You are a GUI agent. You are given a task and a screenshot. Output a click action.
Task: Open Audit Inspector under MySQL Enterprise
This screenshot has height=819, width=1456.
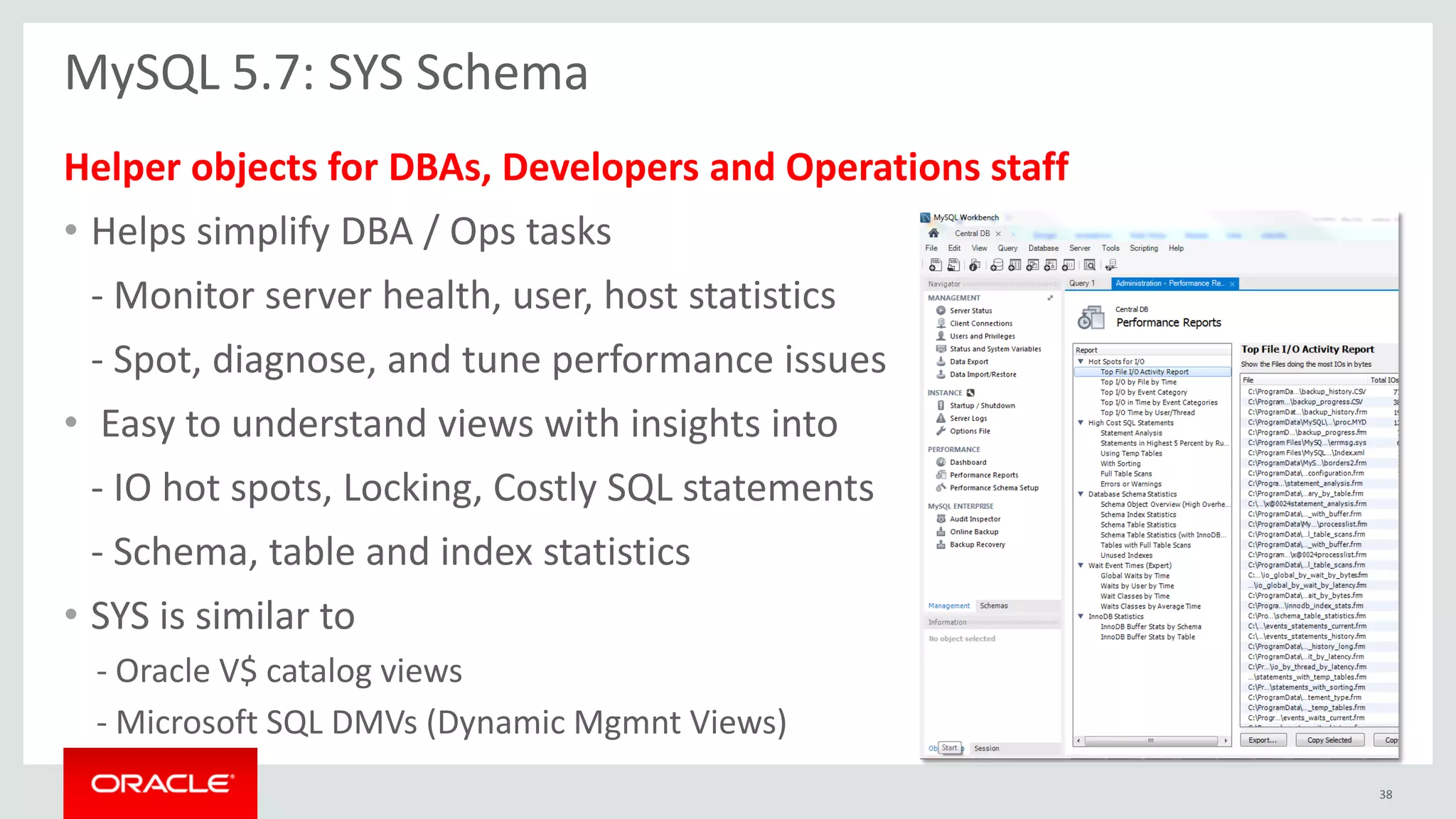click(x=975, y=519)
